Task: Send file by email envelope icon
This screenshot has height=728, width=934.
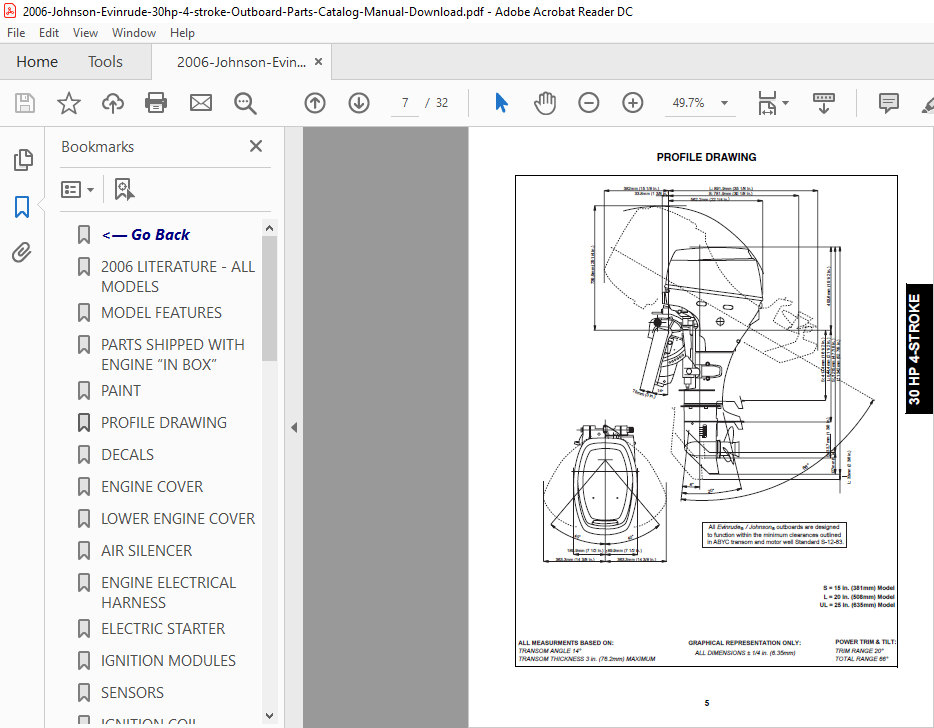Action: tap(201, 103)
